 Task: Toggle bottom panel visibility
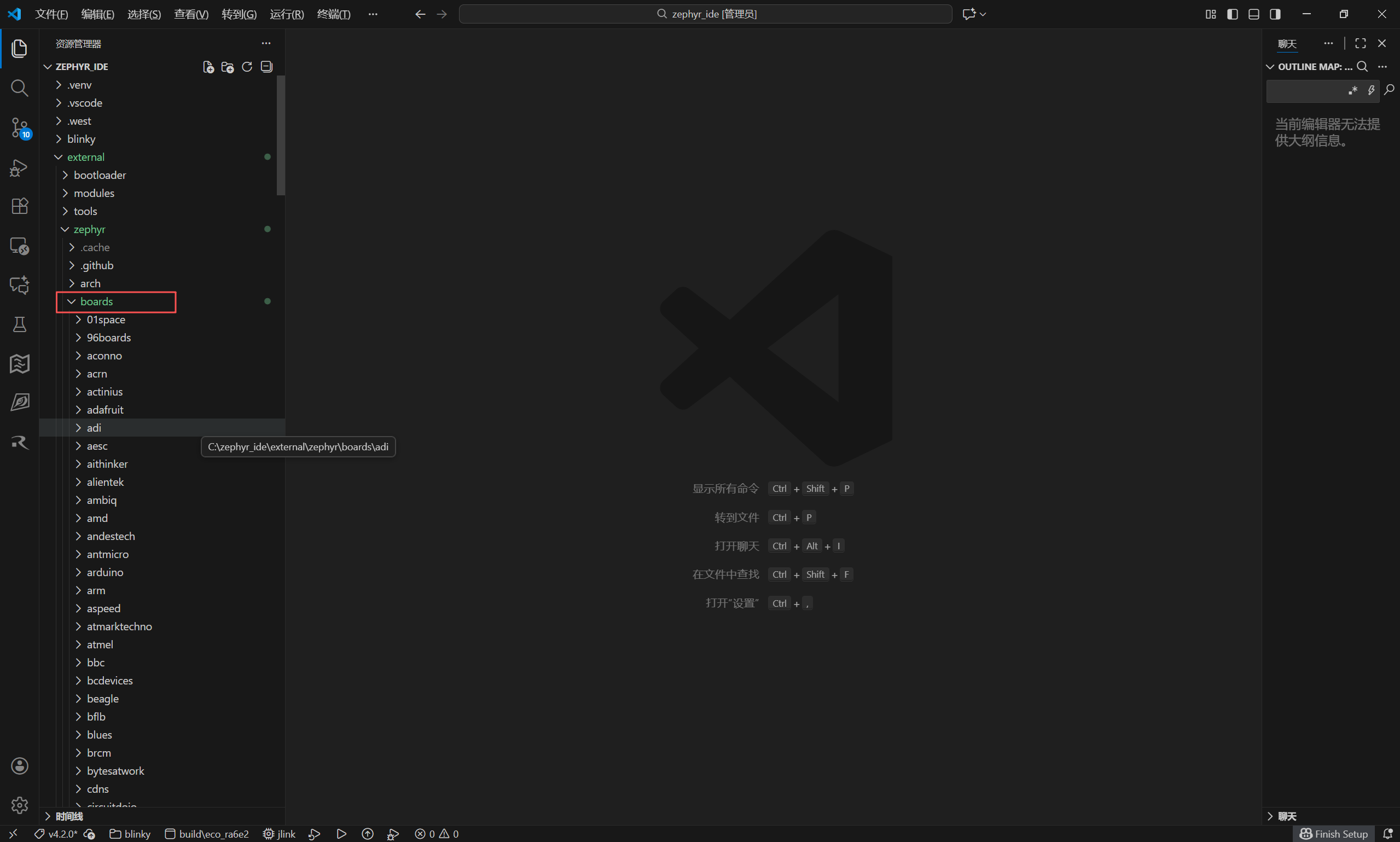pos(1253,14)
